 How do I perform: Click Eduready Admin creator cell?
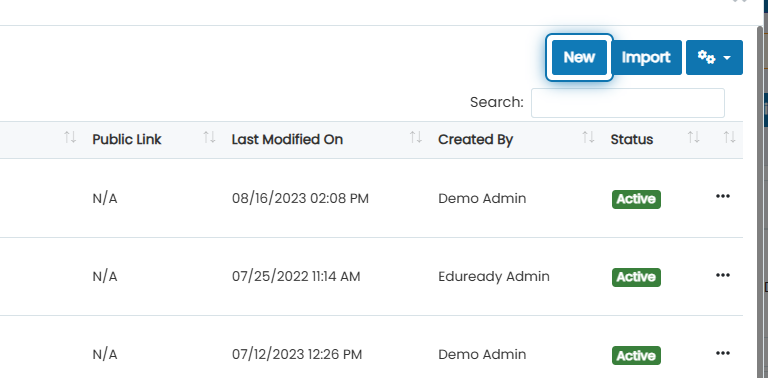(494, 277)
